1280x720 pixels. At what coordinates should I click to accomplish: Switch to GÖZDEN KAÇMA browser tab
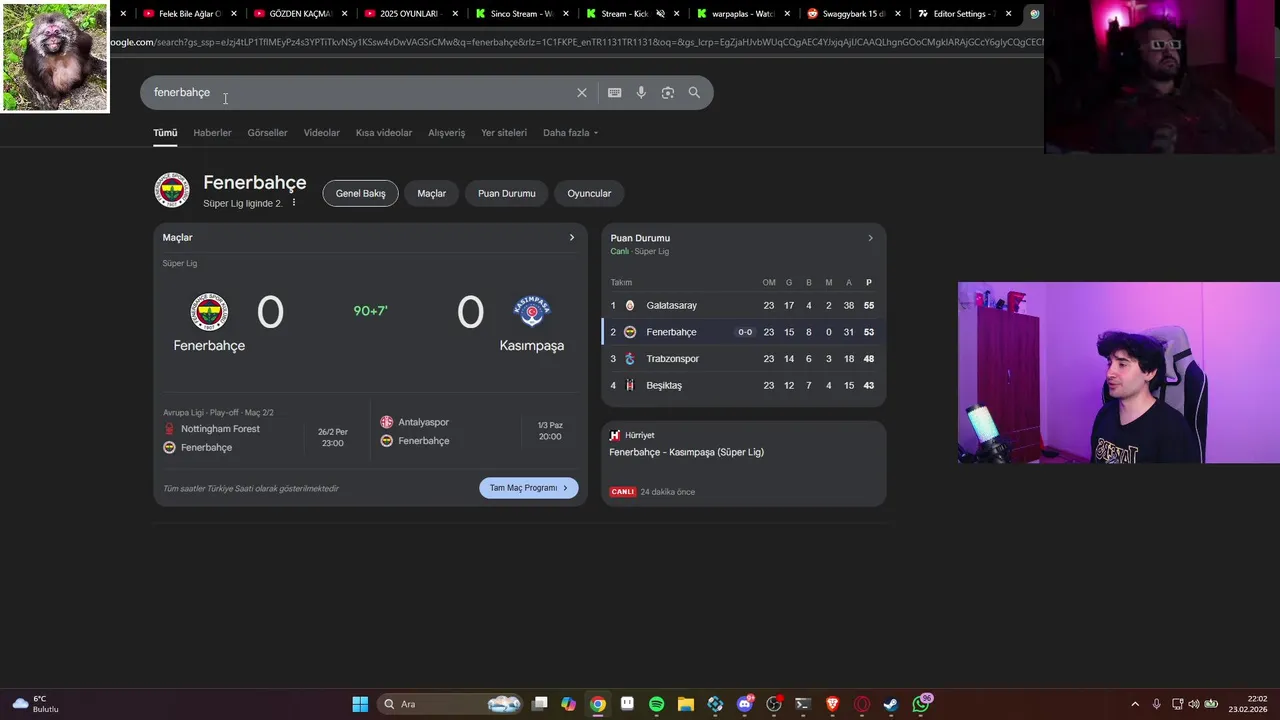click(298, 14)
